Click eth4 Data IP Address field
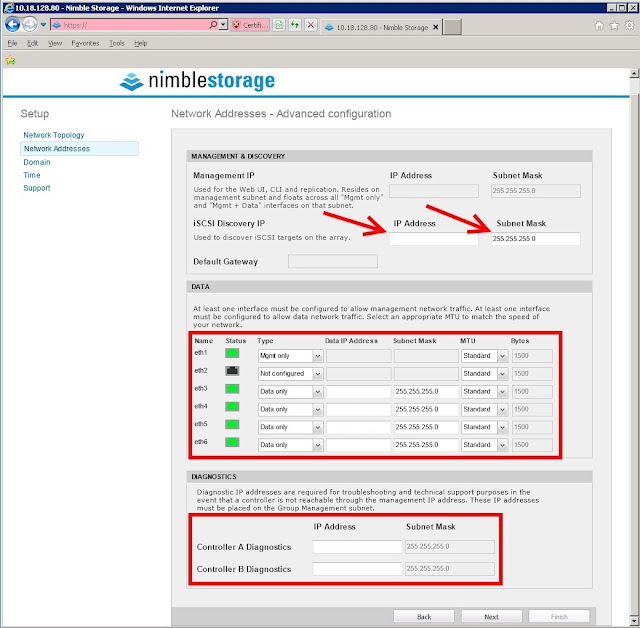640x628 pixels. [x=358, y=409]
